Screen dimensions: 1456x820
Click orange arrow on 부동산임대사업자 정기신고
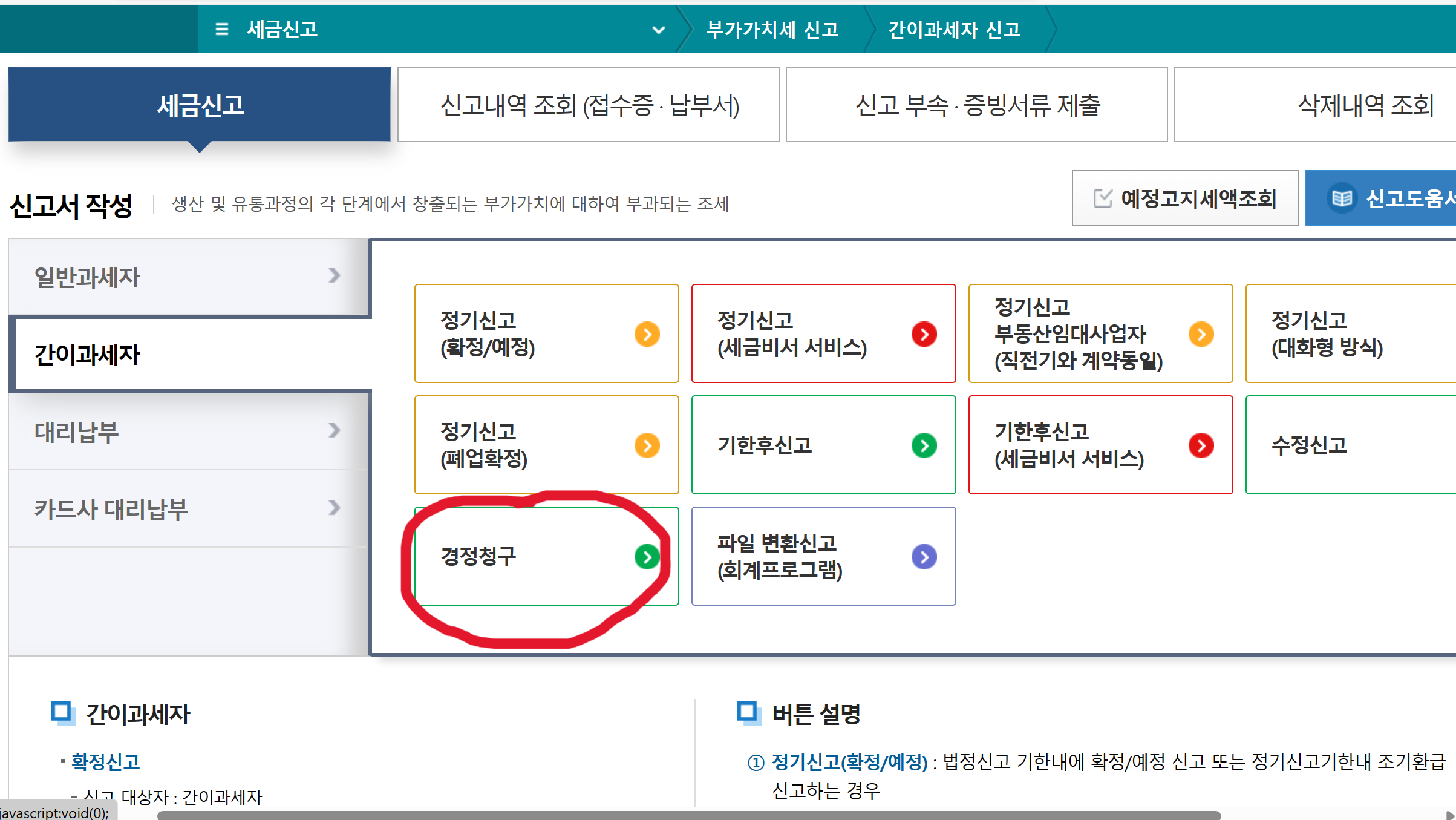1201,333
